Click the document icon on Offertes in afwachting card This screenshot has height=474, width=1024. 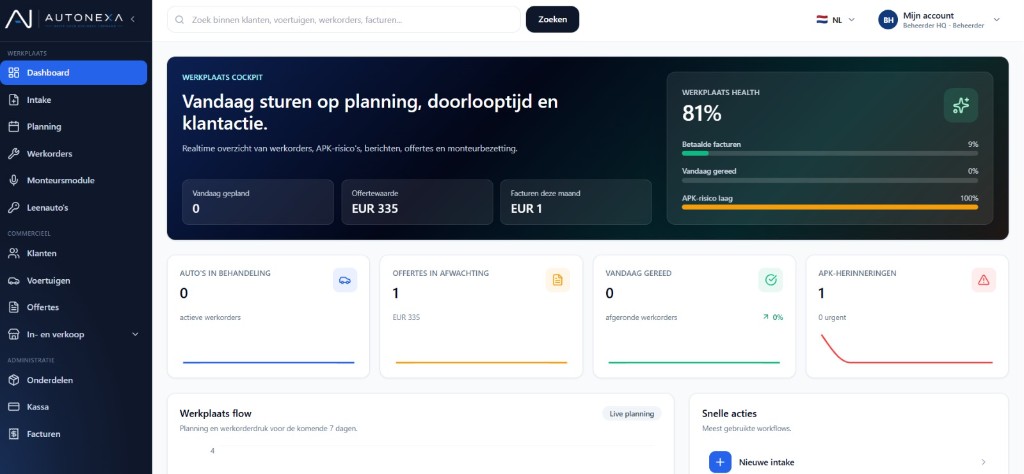[x=558, y=280]
